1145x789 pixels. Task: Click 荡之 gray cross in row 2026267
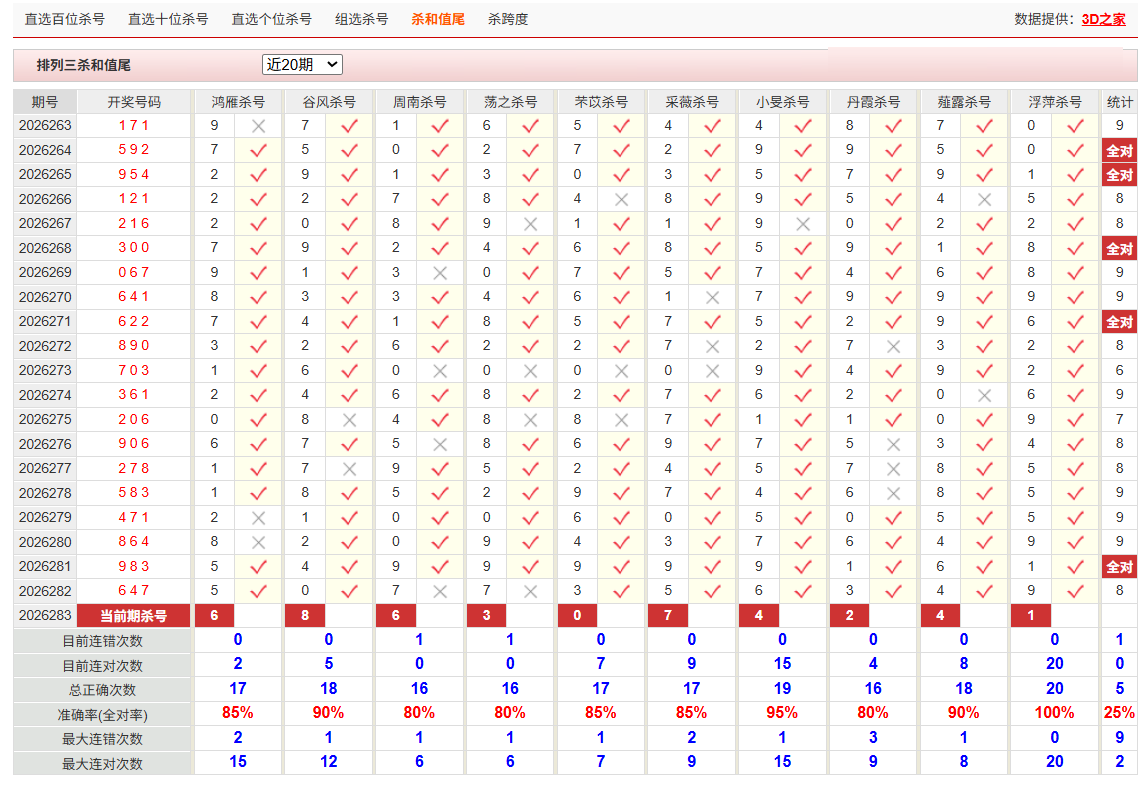531,224
